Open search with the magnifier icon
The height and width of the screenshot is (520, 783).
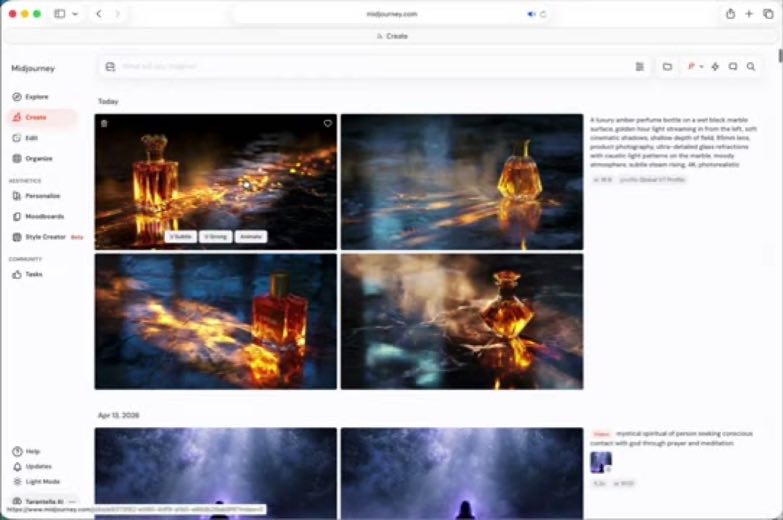pos(751,66)
